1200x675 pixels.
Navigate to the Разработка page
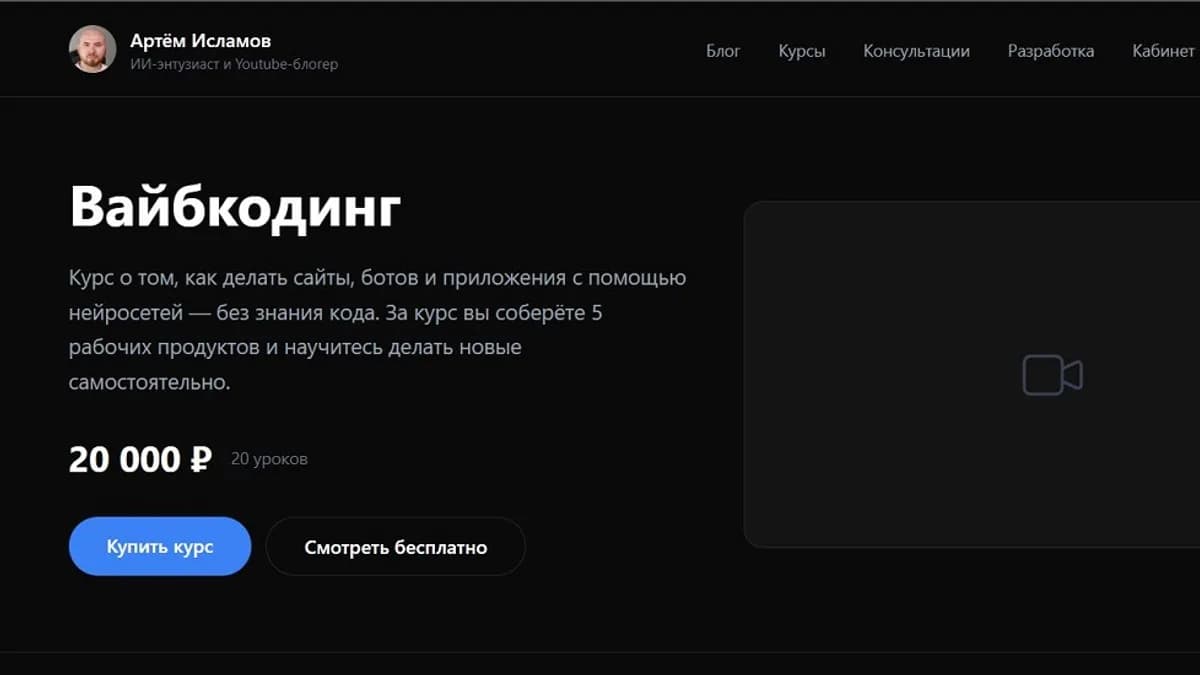(x=1051, y=51)
